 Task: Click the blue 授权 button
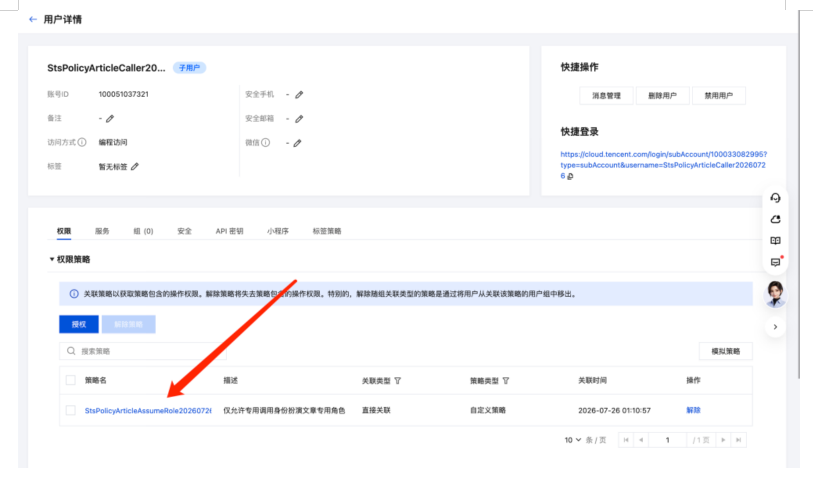(x=79, y=325)
